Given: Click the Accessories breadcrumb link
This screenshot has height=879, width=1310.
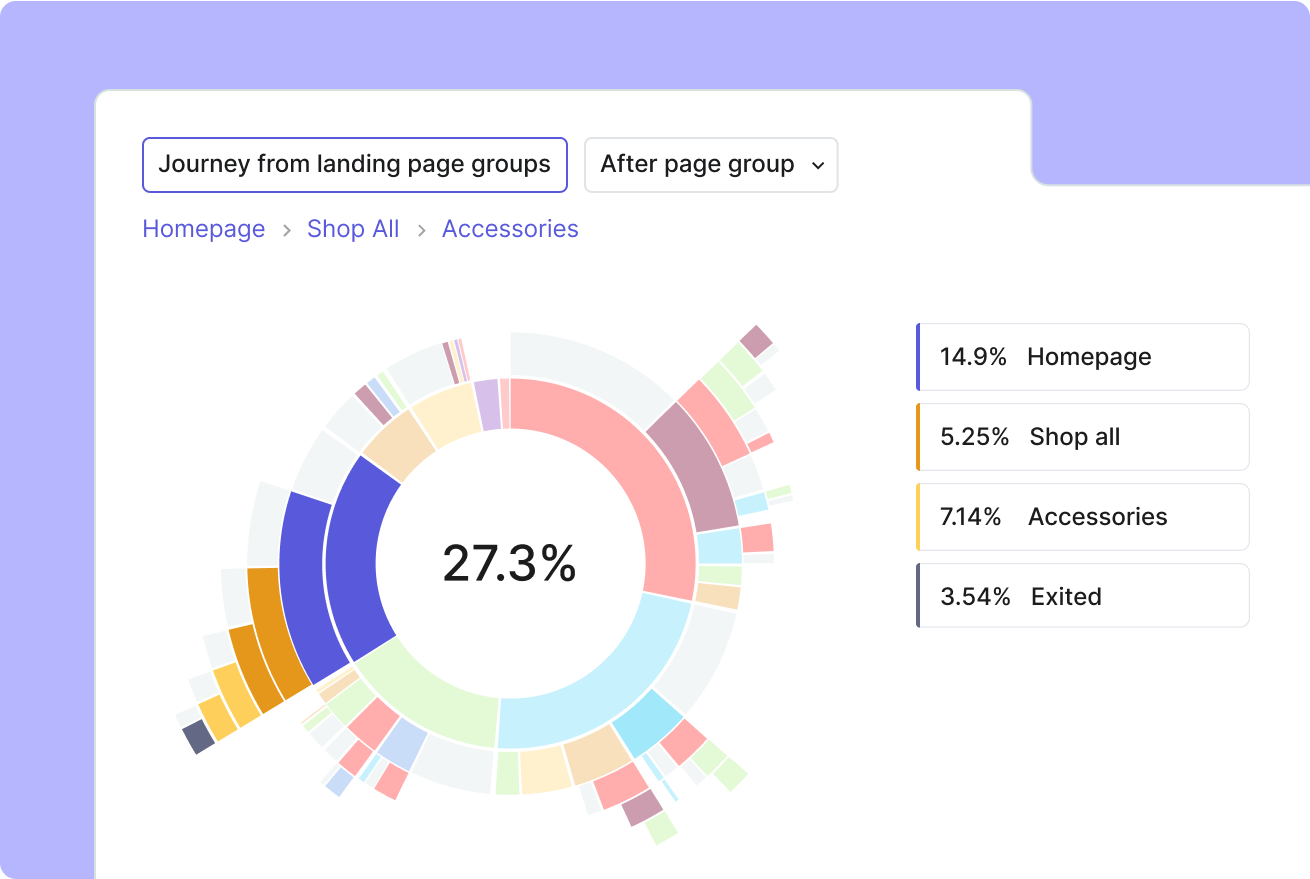Looking at the screenshot, I should coord(510,229).
